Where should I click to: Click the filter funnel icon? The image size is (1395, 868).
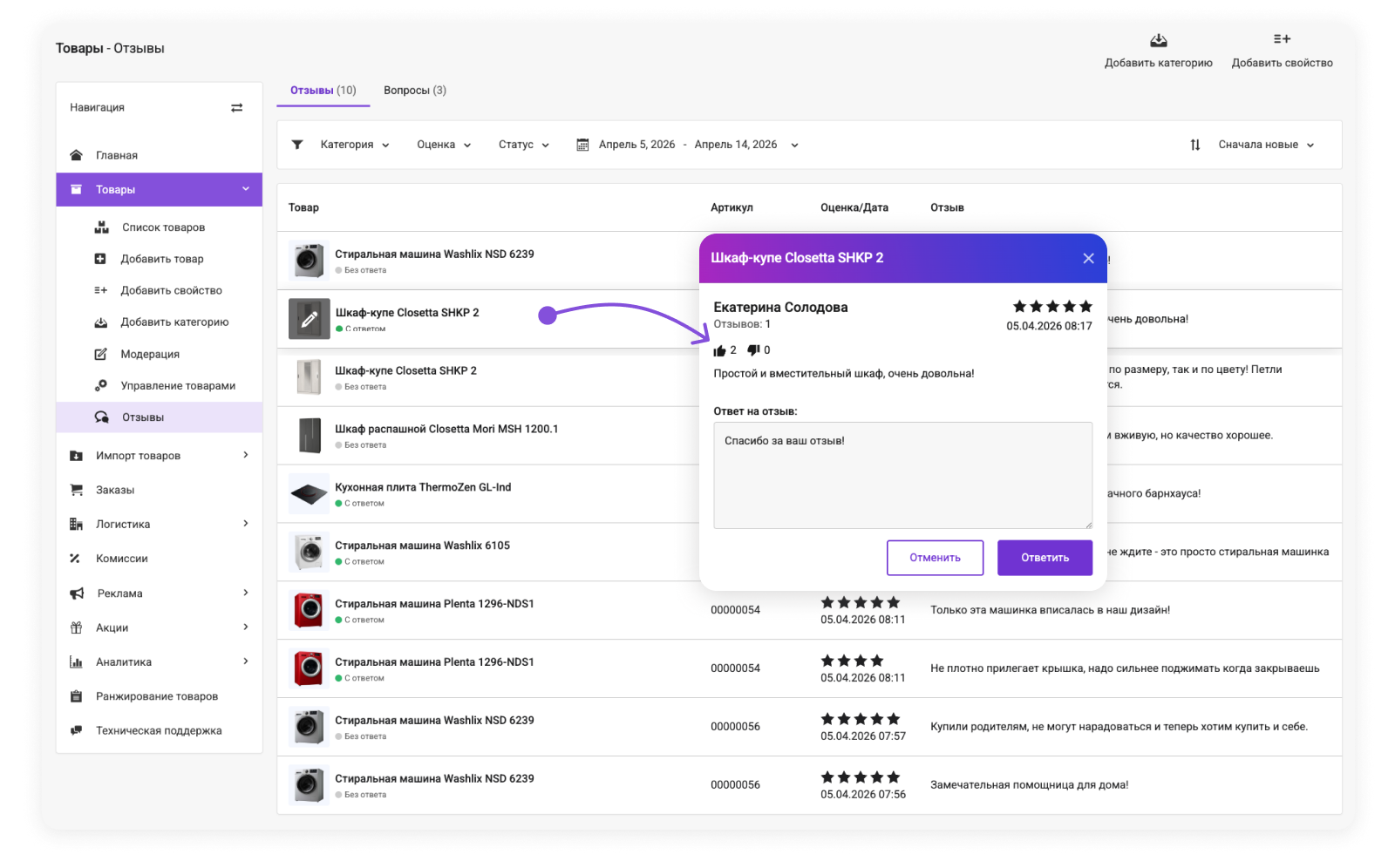click(297, 145)
